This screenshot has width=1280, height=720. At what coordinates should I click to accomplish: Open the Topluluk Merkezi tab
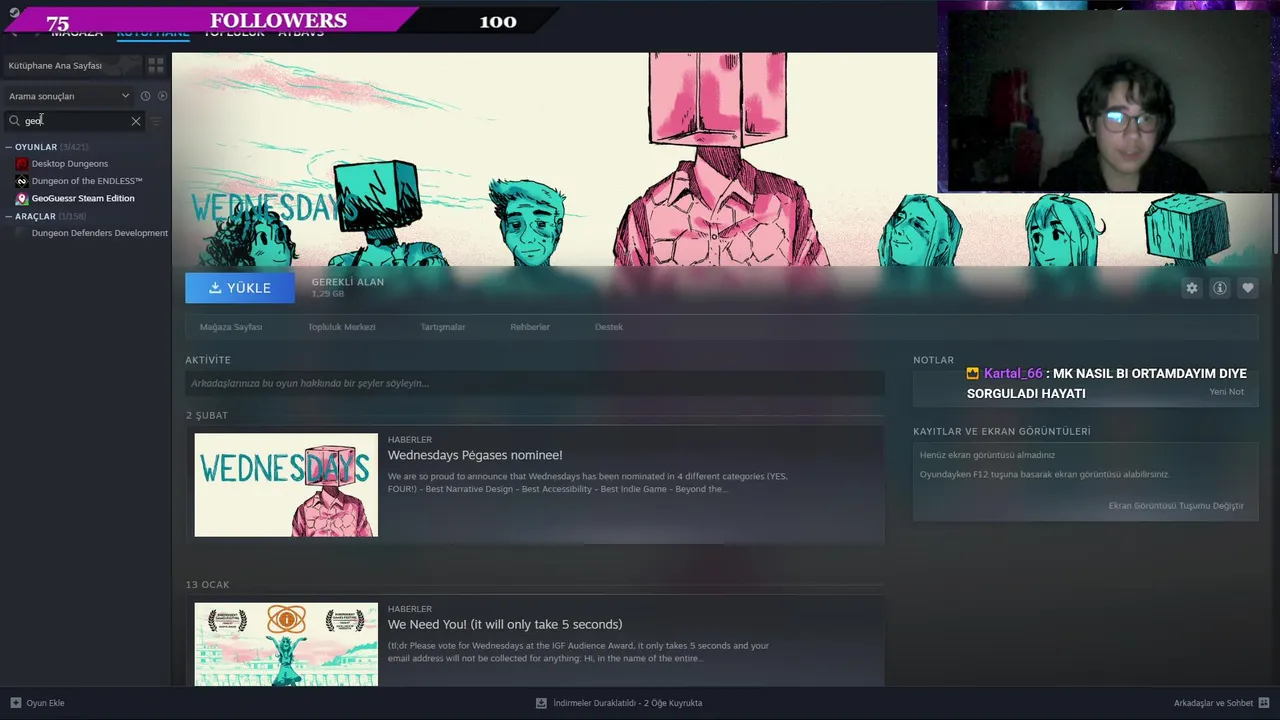click(x=341, y=327)
